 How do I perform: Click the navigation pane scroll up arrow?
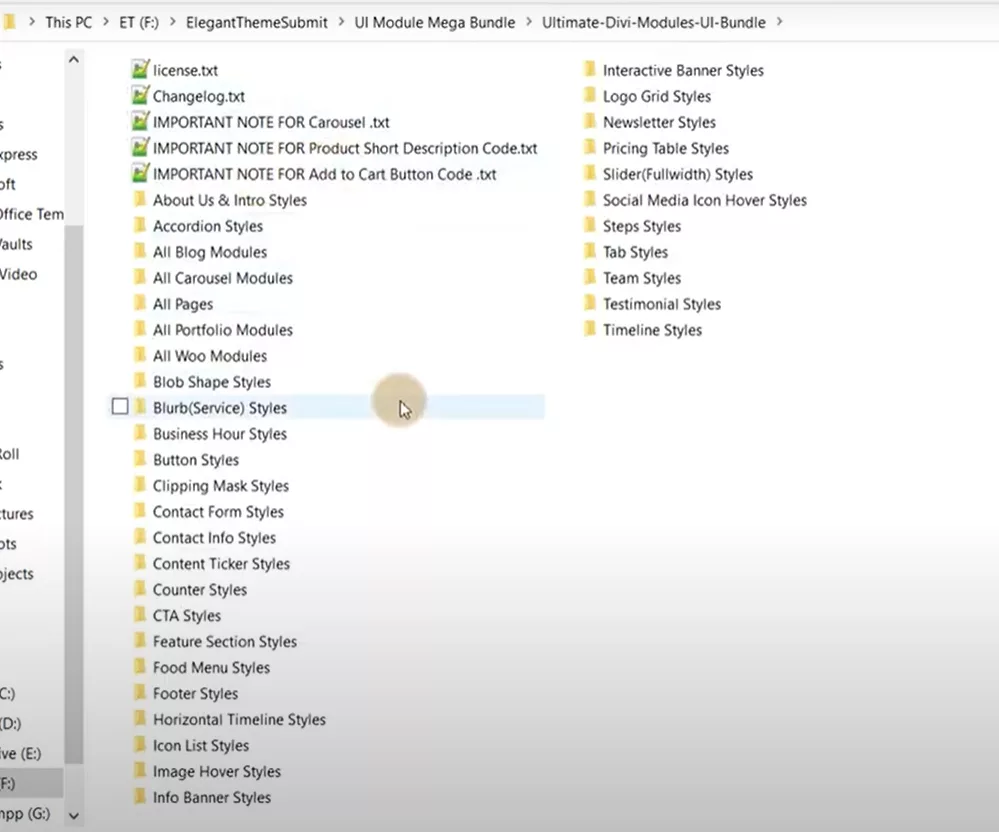(74, 60)
